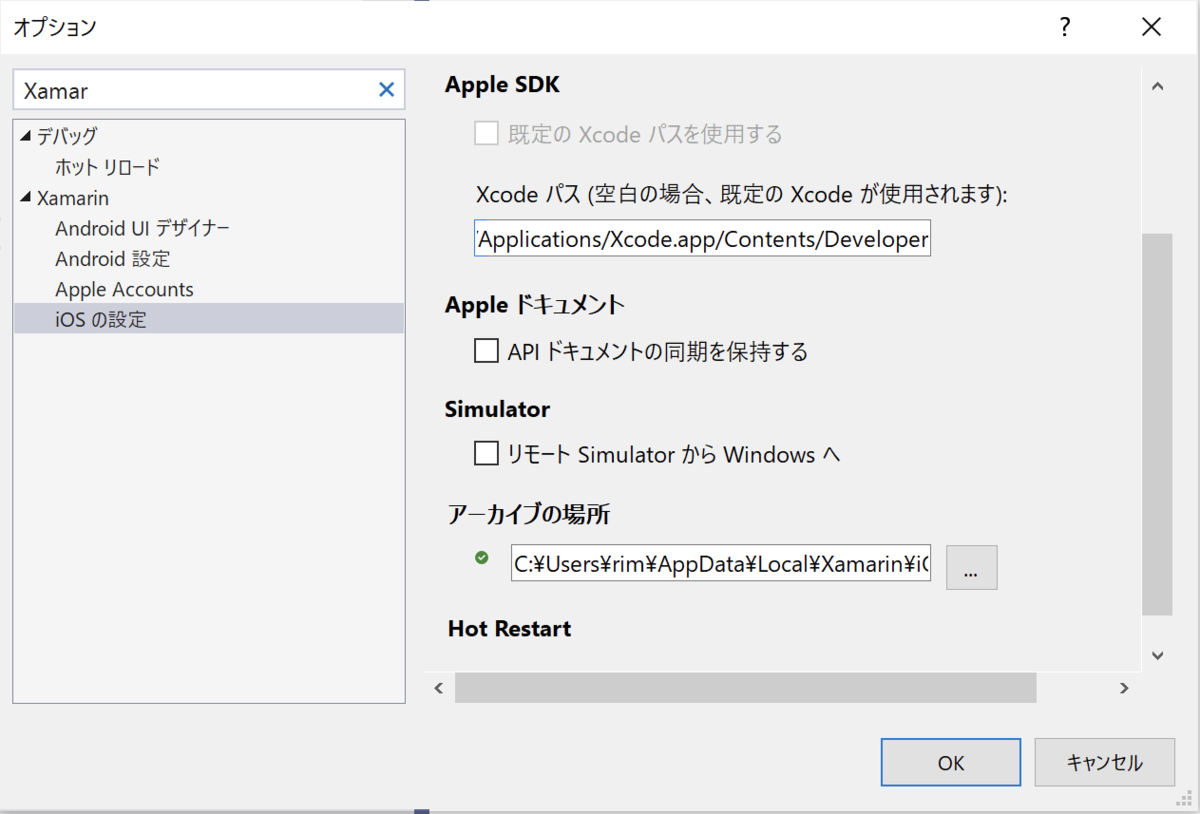Dismiss the dialog with キャンセル
The height and width of the screenshot is (814, 1200).
pyautogui.click(x=1104, y=762)
